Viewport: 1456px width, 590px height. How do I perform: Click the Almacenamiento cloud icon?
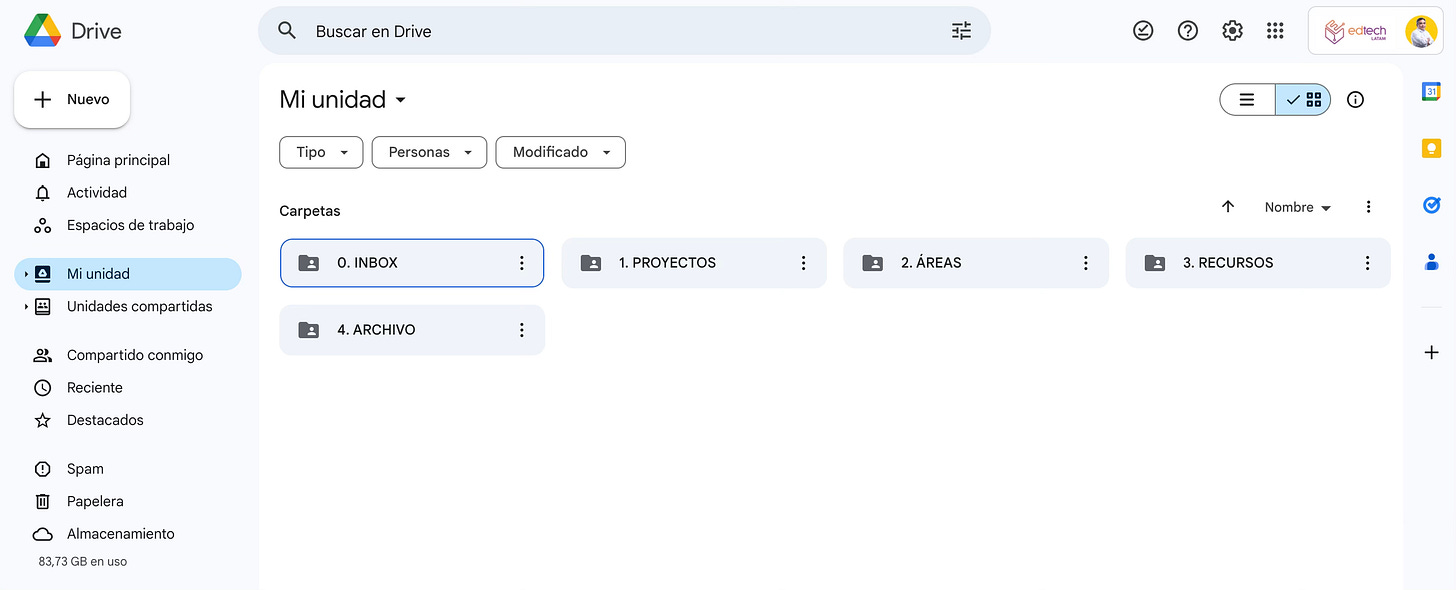pos(42,534)
